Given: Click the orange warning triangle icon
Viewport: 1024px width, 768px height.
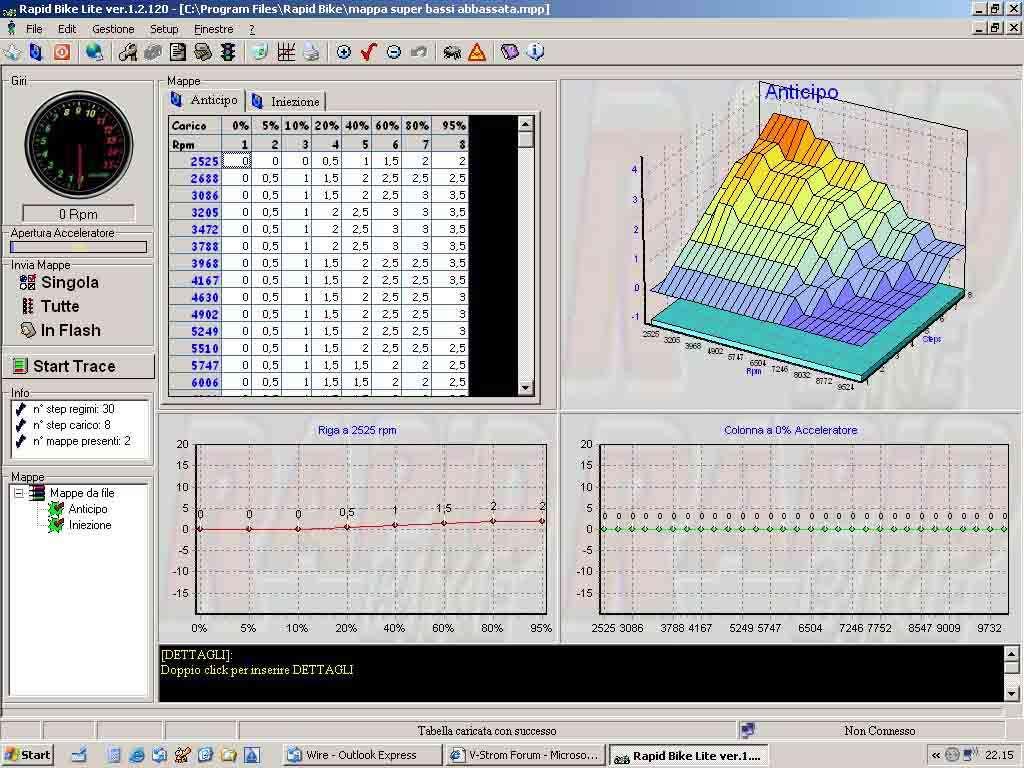Looking at the screenshot, I should (477, 52).
